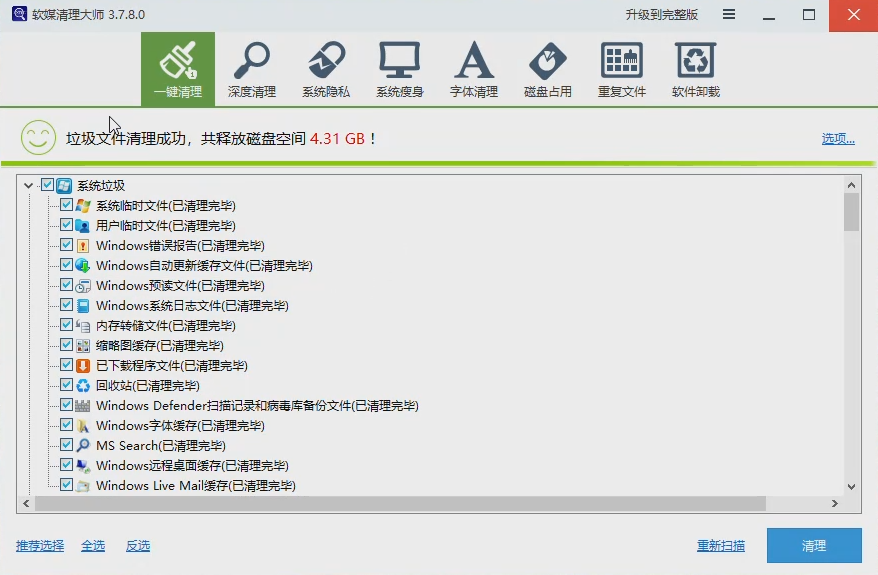878x575 pixels.
Task: Click the 字体清理 font cleanup icon
Action: (x=473, y=69)
